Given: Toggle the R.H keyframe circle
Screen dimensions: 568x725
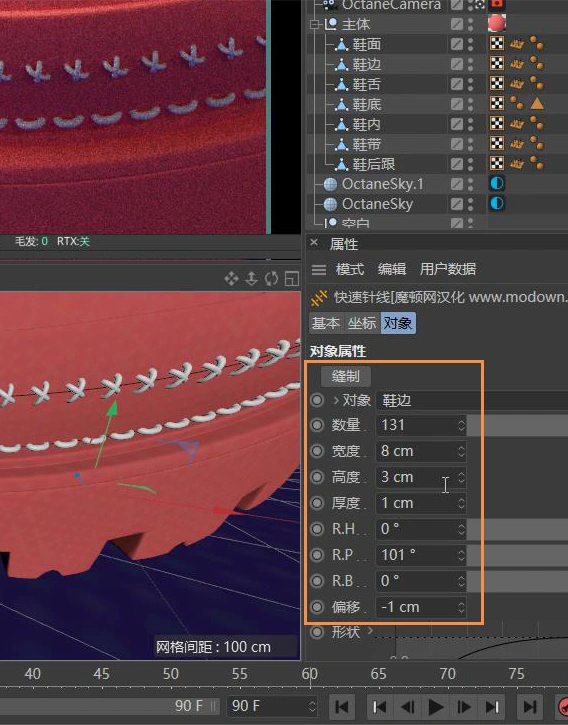Looking at the screenshot, I should [x=317, y=529].
